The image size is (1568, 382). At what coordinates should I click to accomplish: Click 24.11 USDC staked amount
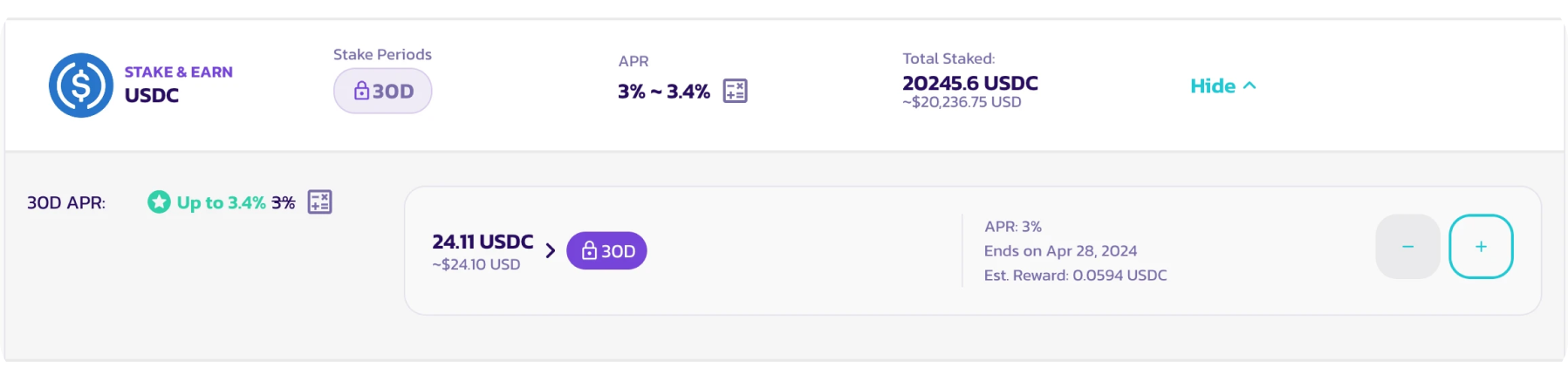coord(483,242)
